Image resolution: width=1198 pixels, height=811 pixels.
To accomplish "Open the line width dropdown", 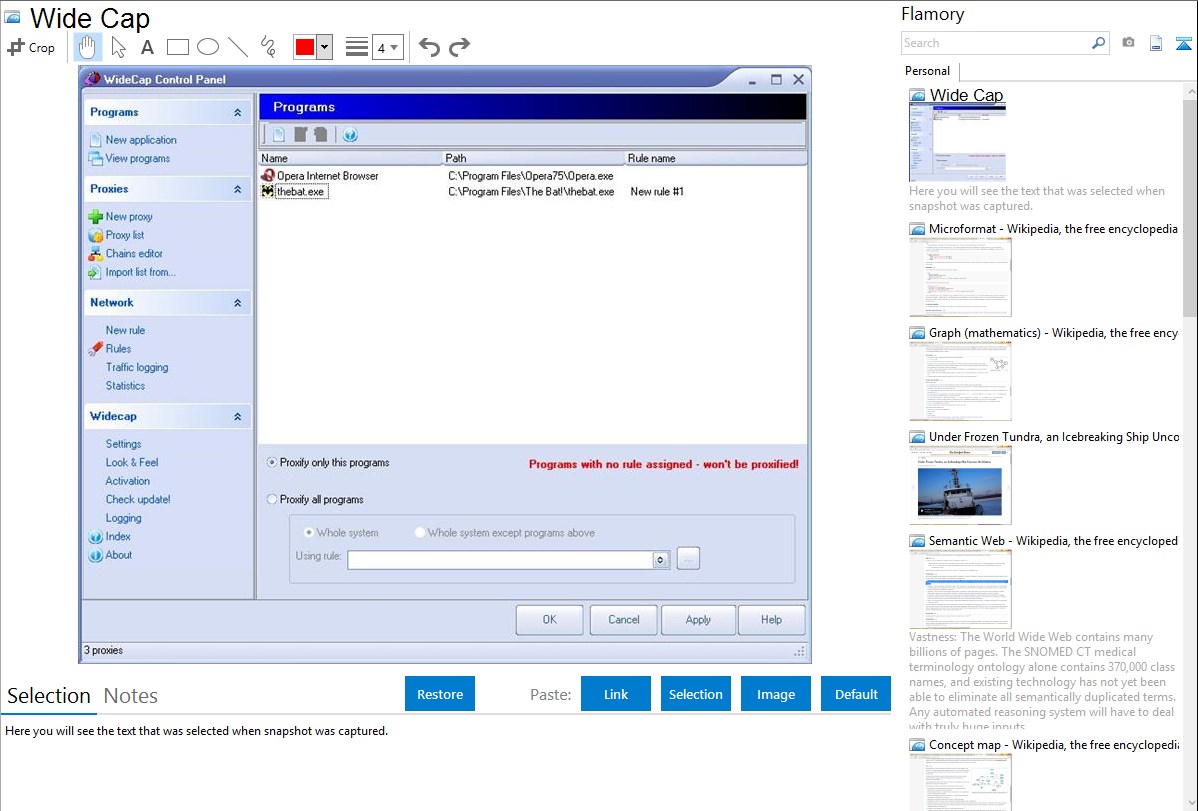I will [387, 47].
